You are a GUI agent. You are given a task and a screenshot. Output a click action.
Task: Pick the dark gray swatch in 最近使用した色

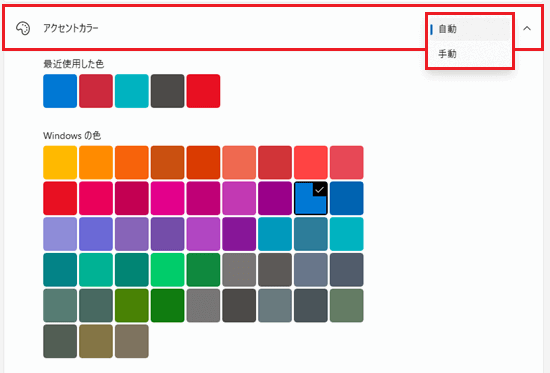(x=167, y=91)
